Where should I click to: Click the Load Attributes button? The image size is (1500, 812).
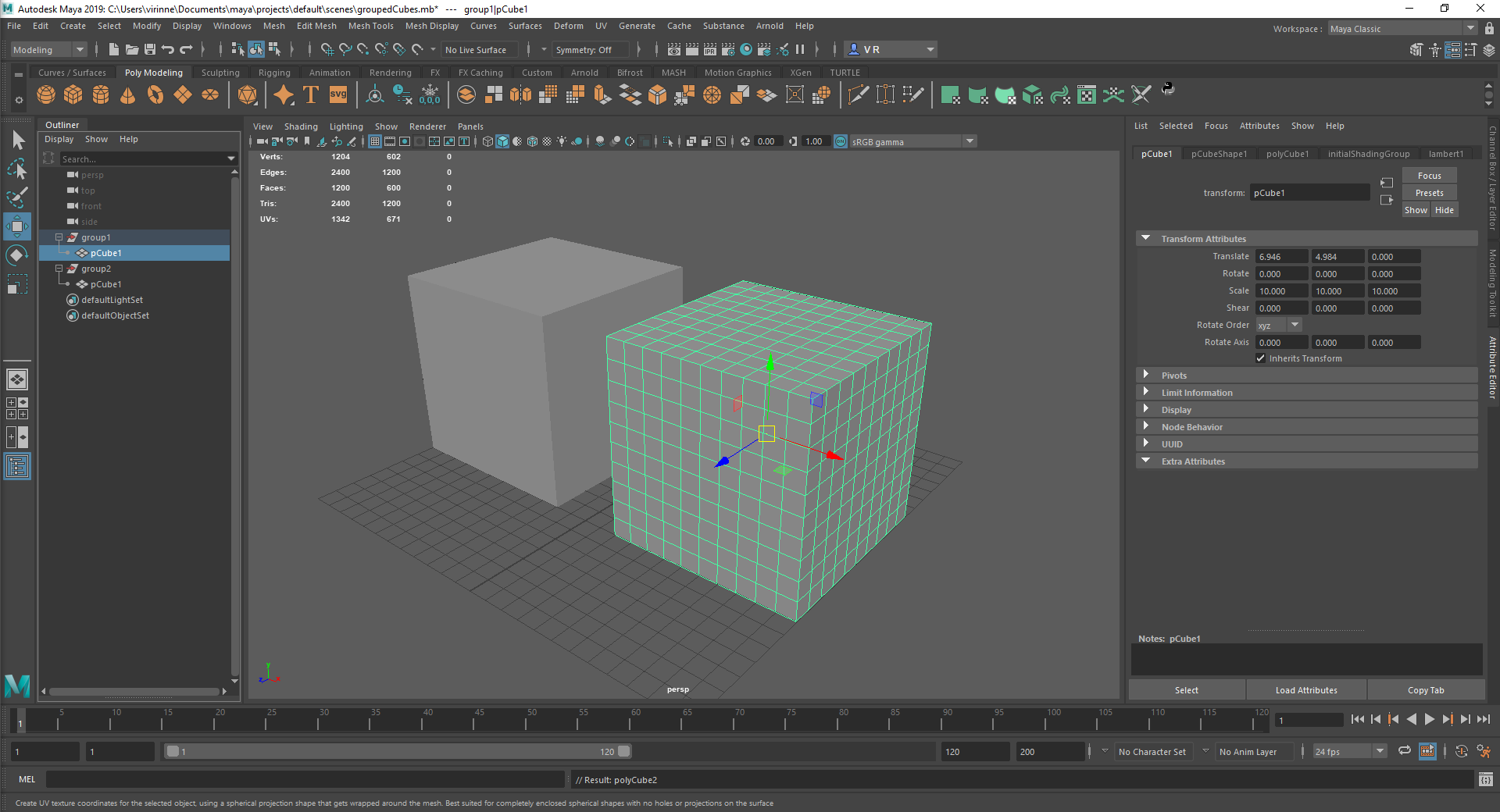[x=1305, y=689]
